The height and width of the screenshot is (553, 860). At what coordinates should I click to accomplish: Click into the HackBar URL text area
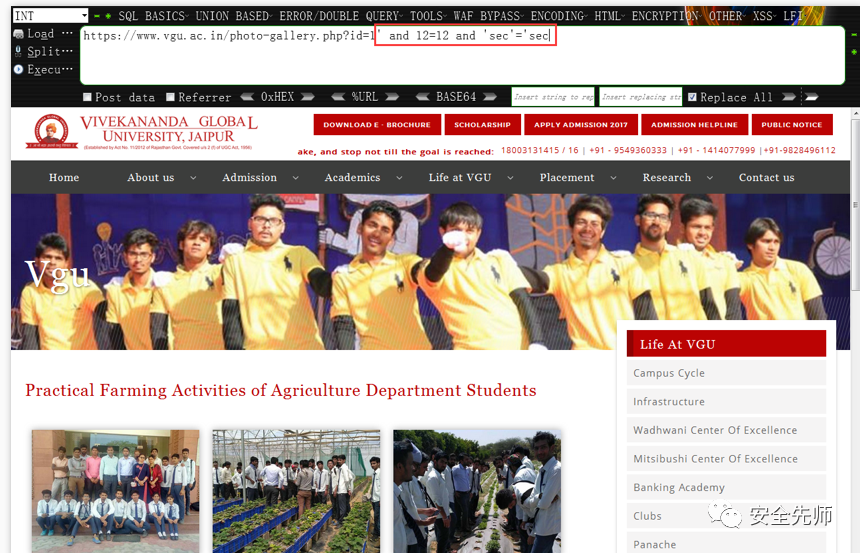click(x=462, y=55)
